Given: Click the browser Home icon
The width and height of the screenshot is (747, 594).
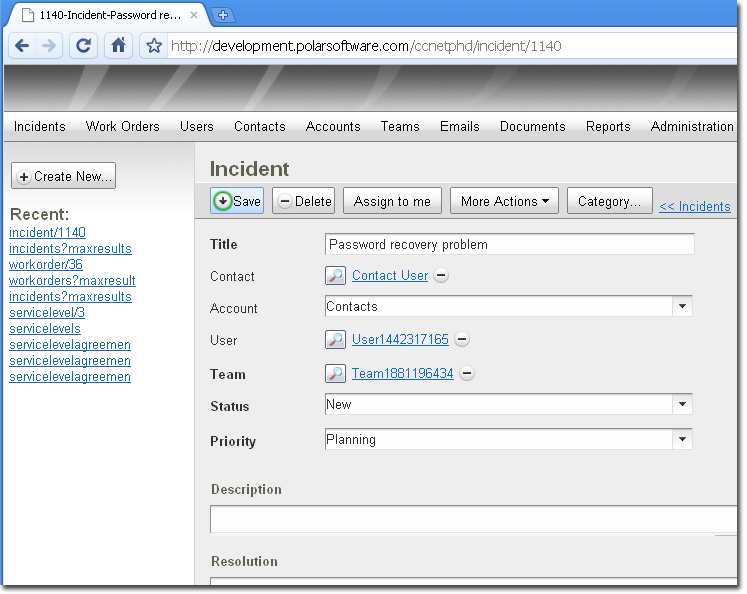Looking at the screenshot, I should pyautogui.click(x=119, y=46).
